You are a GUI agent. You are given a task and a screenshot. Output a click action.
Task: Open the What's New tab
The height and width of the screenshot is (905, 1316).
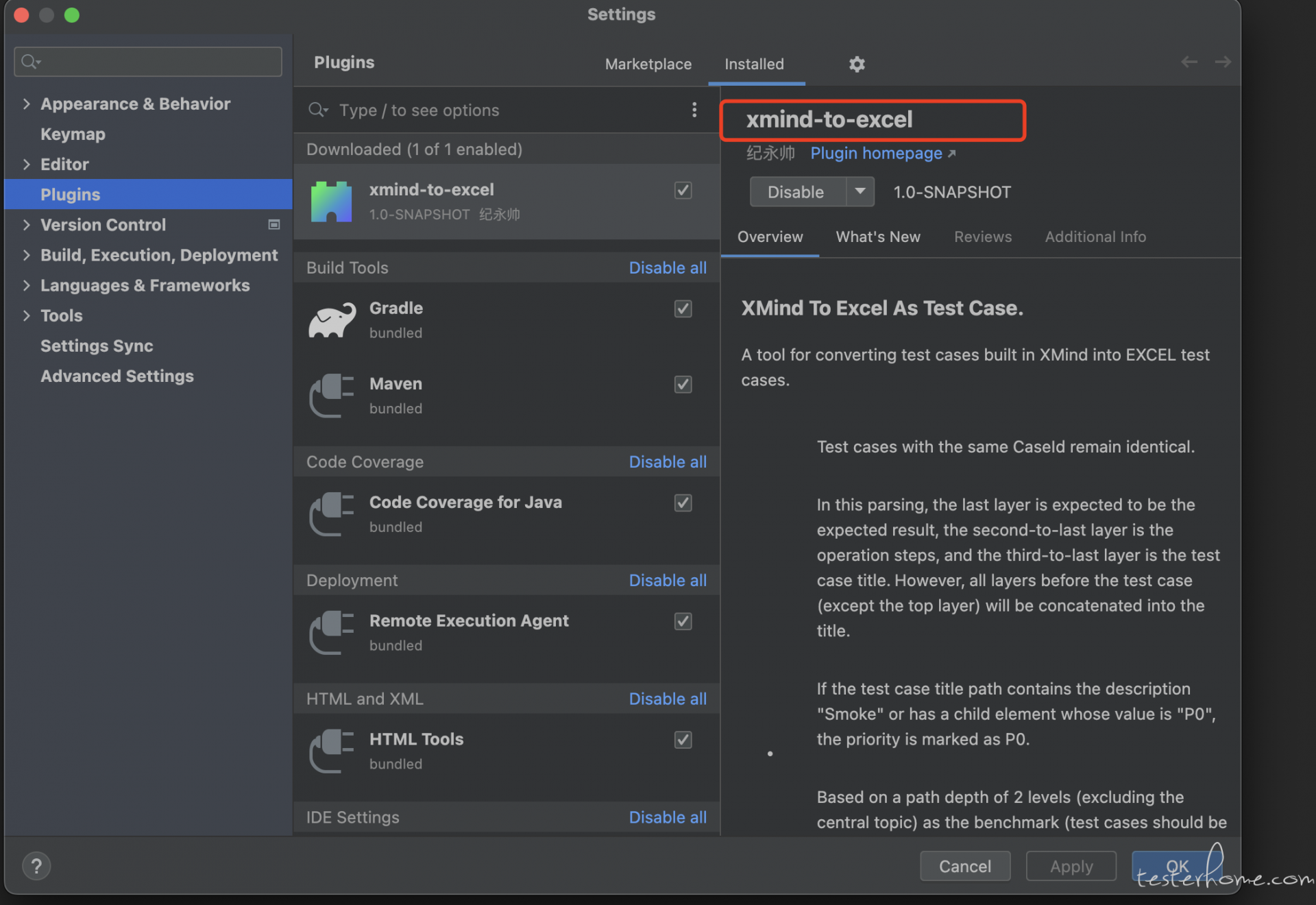878,237
